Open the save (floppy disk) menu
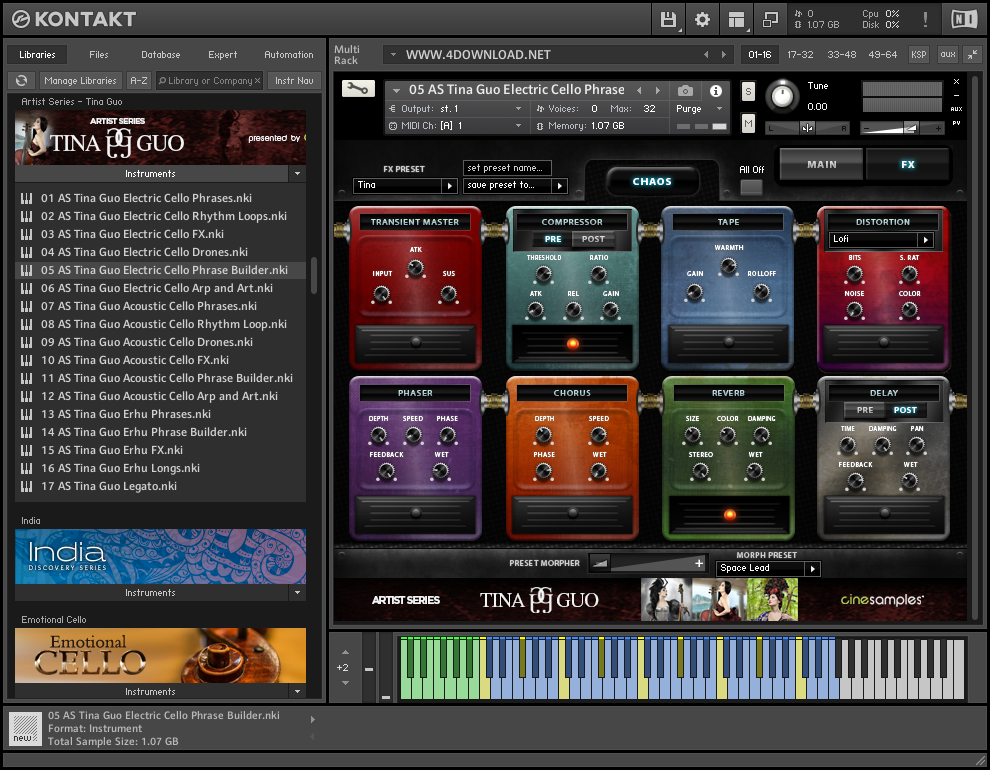Viewport: 990px width, 770px height. pos(669,20)
